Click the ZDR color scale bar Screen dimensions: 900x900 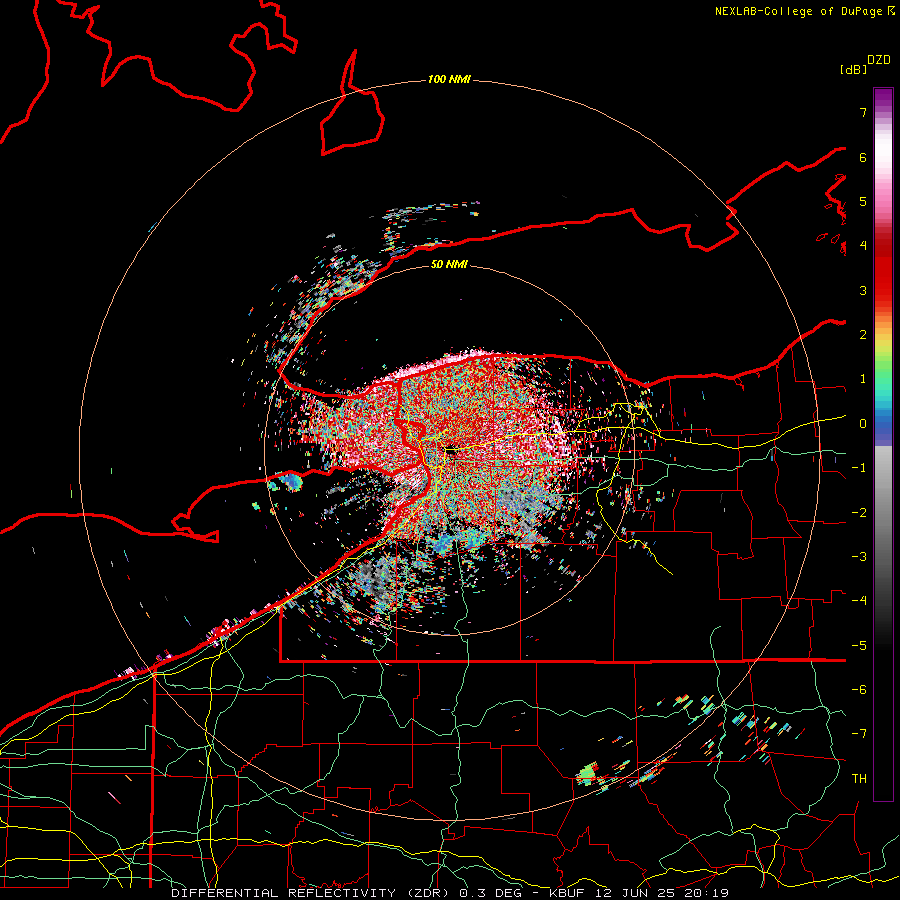[883, 444]
